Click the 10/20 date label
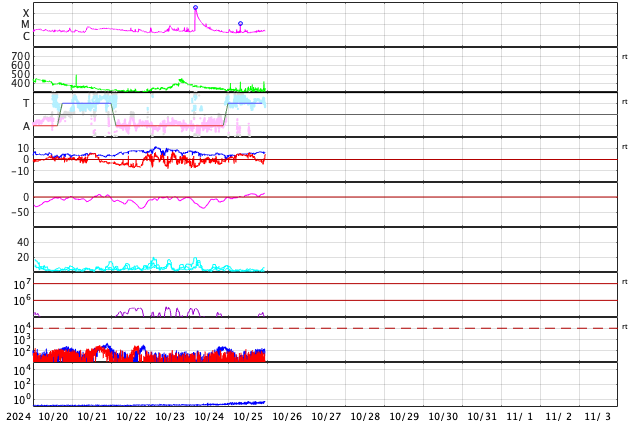 click(x=53, y=417)
